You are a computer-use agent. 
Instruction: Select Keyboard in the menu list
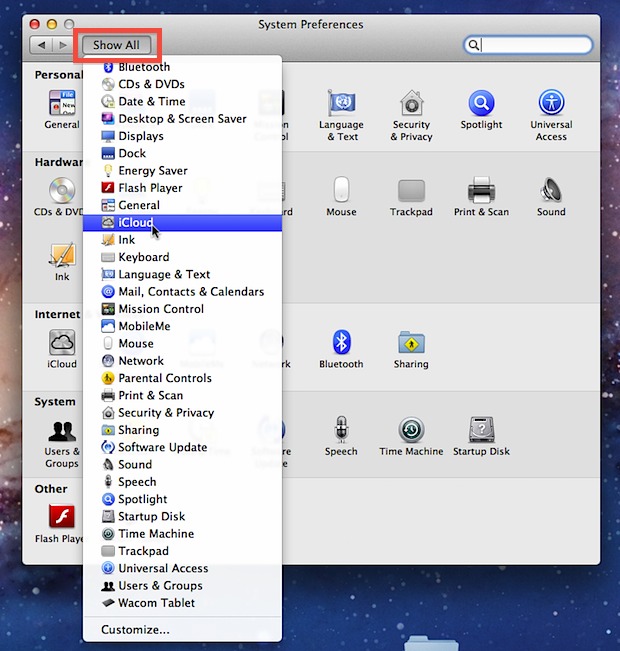tap(183, 257)
